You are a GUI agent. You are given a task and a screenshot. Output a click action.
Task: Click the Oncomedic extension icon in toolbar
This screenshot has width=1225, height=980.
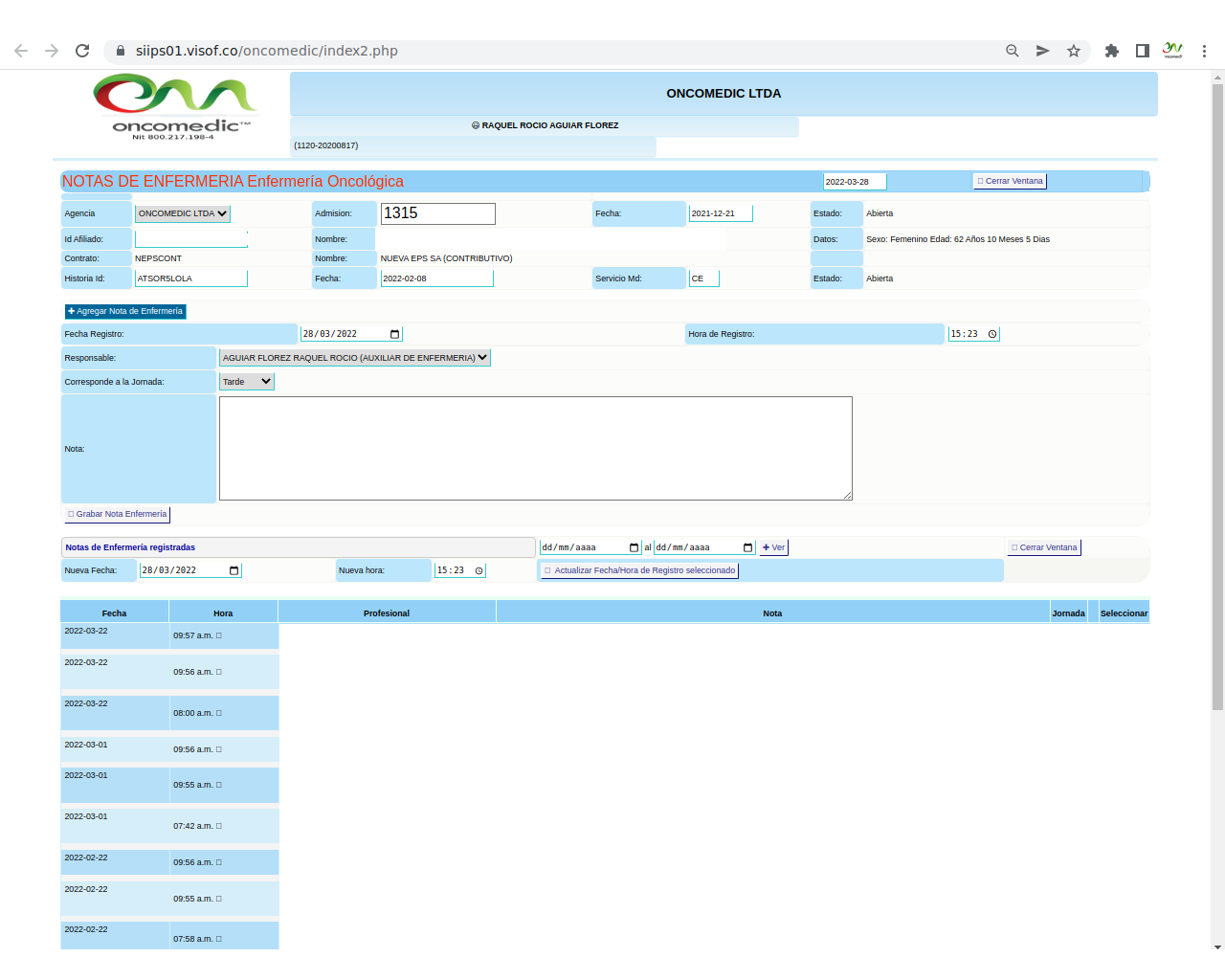coord(1172,51)
